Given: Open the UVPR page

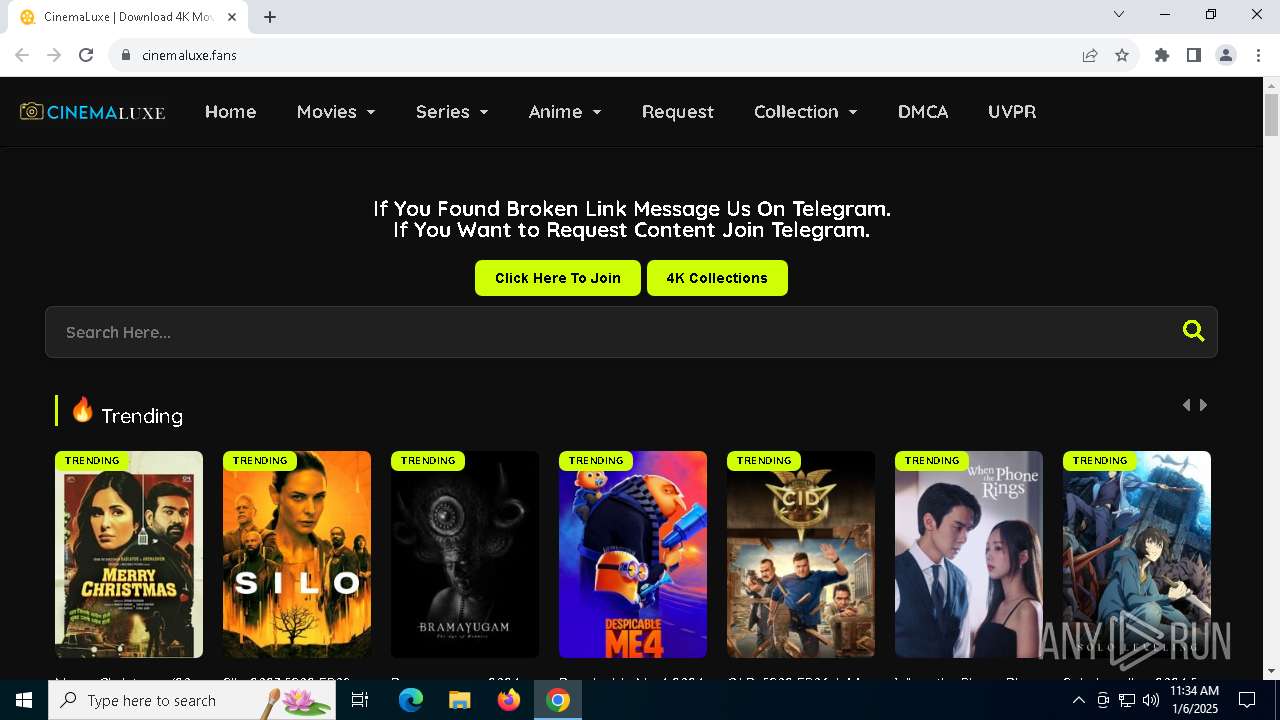Looking at the screenshot, I should [x=1012, y=112].
